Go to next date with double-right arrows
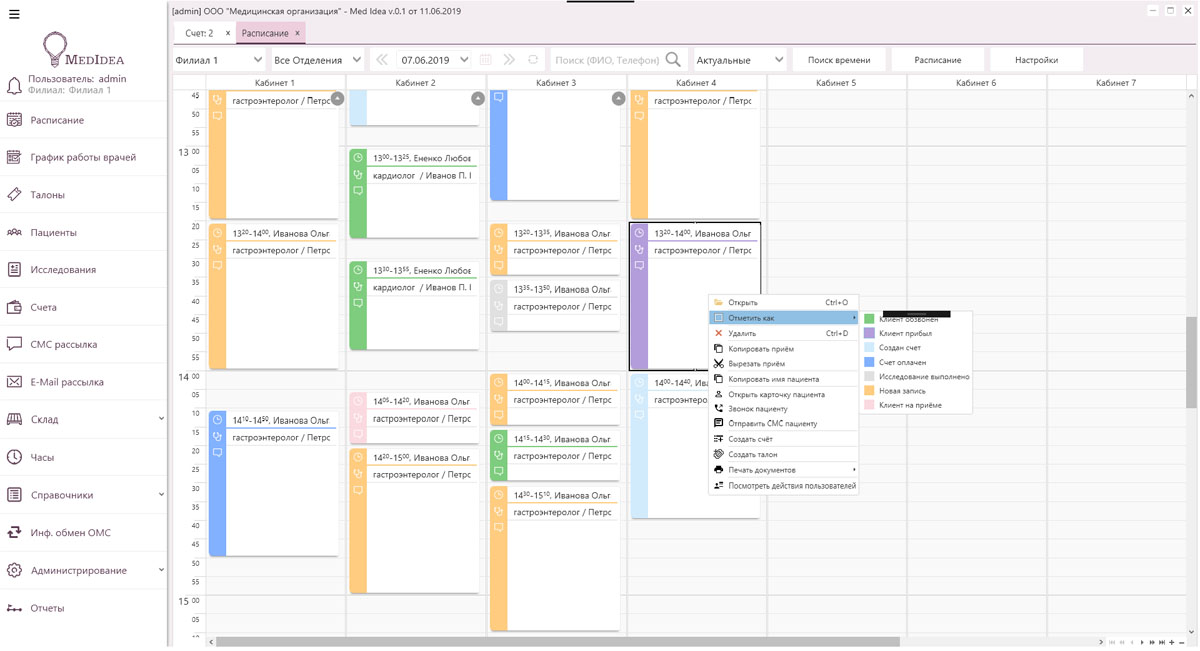This screenshot has width=1200, height=651. (509, 60)
